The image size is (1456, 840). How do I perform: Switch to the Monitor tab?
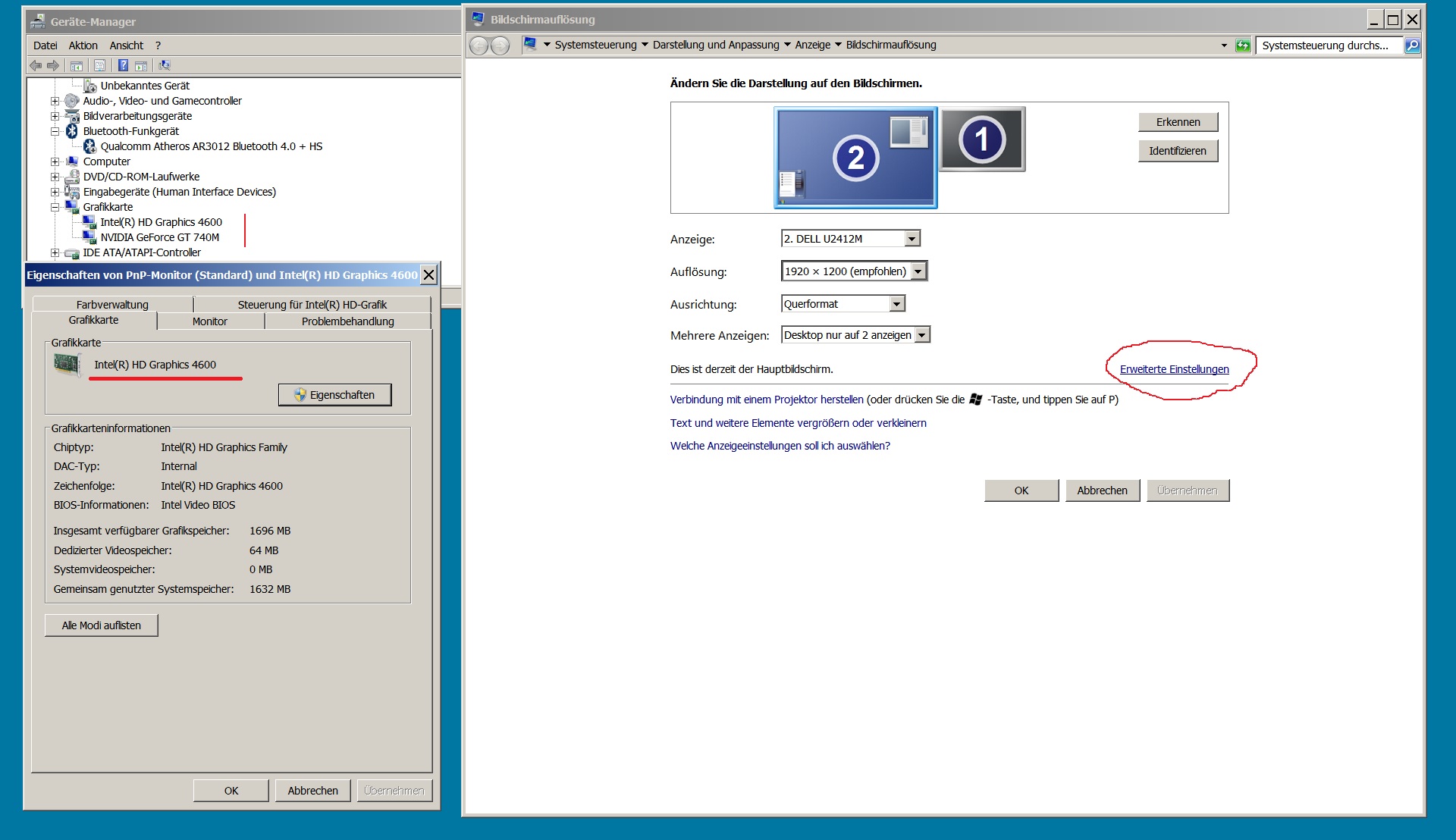(209, 321)
